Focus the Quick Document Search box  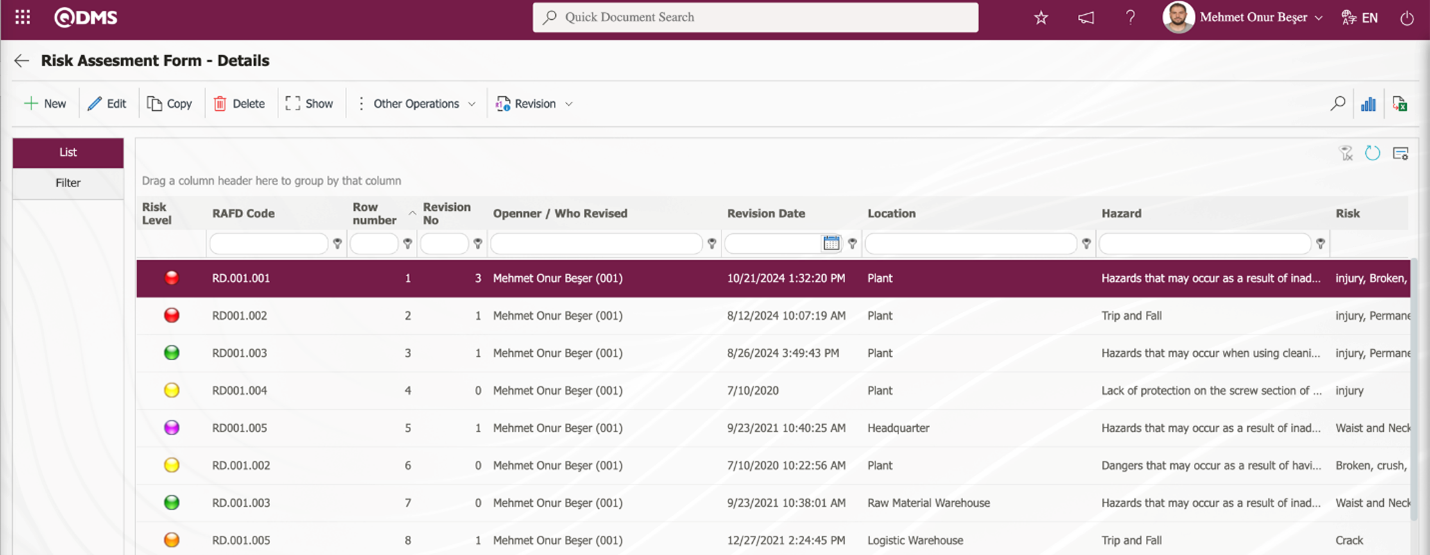pos(755,17)
